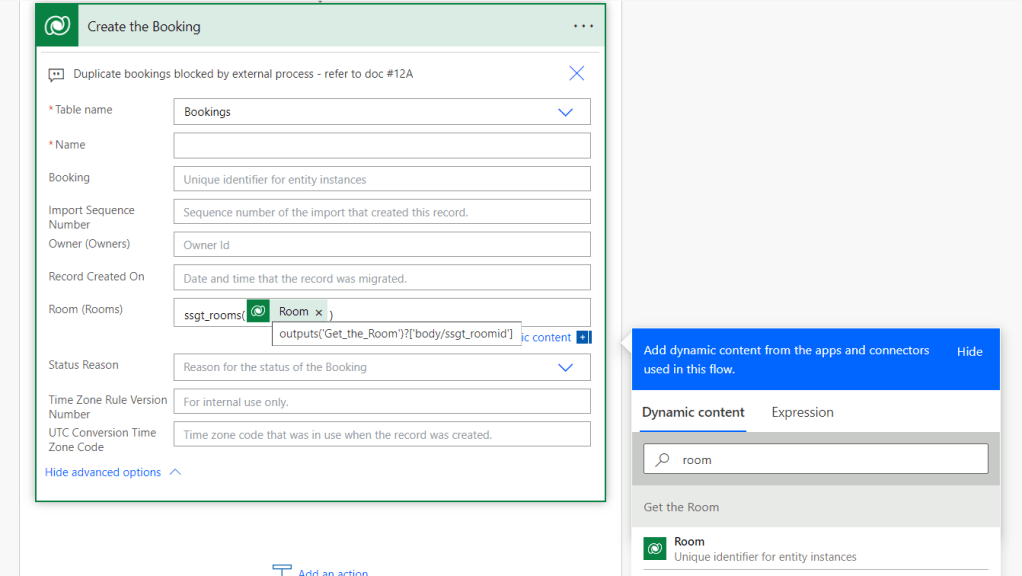
Task: Click into the Name input field
Action: (x=381, y=145)
